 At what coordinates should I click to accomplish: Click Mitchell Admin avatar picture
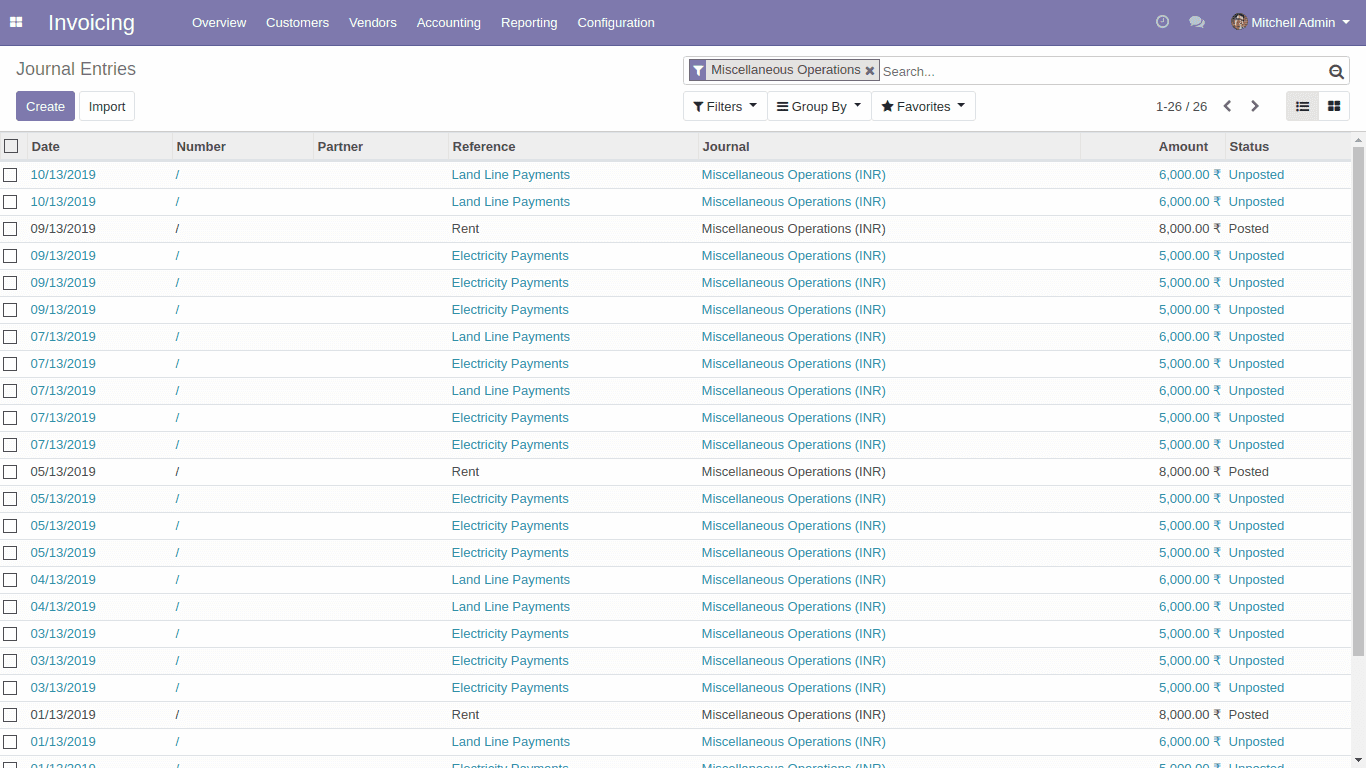point(1239,22)
